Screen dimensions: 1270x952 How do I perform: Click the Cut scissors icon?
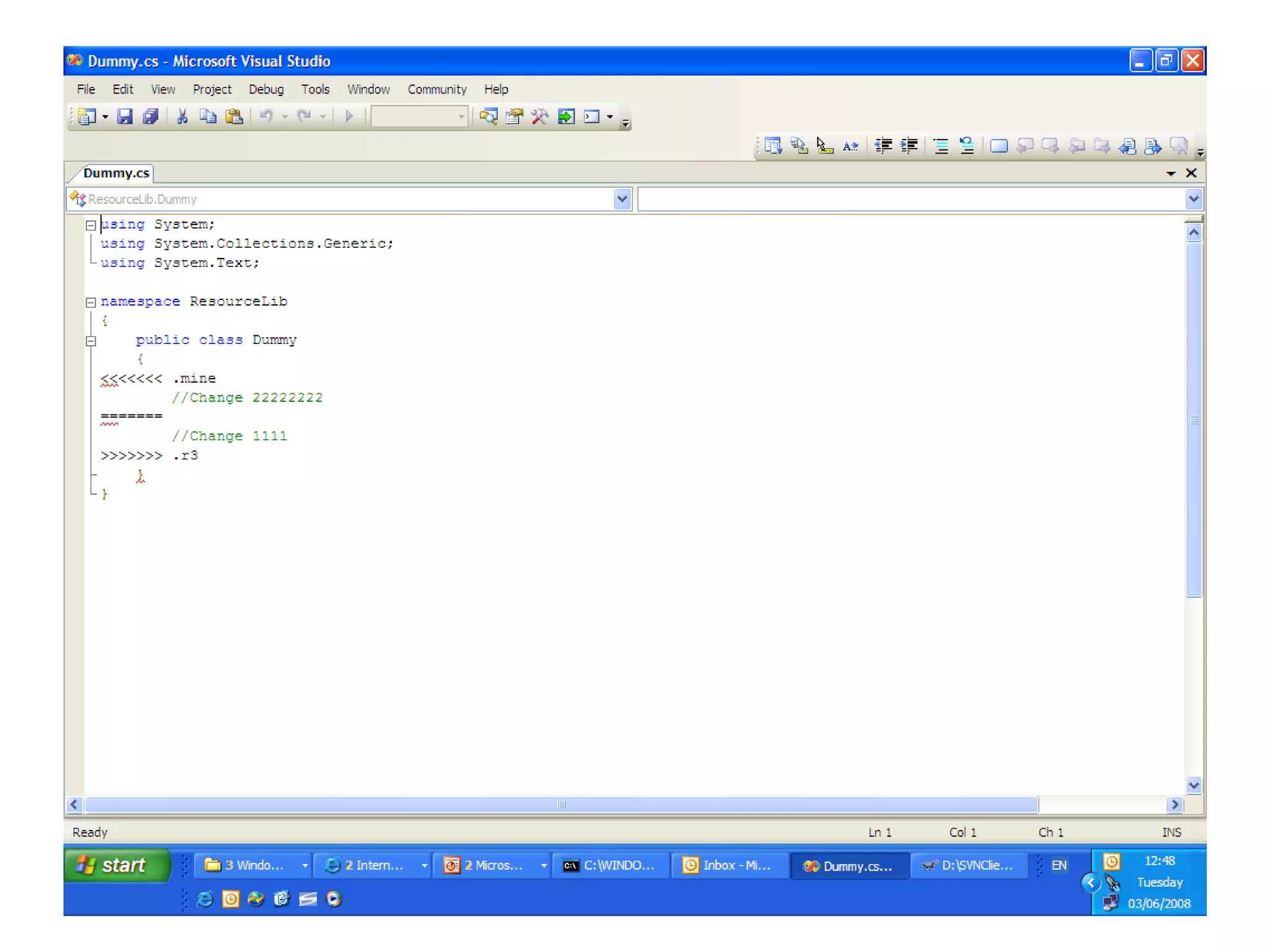point(182,117)
